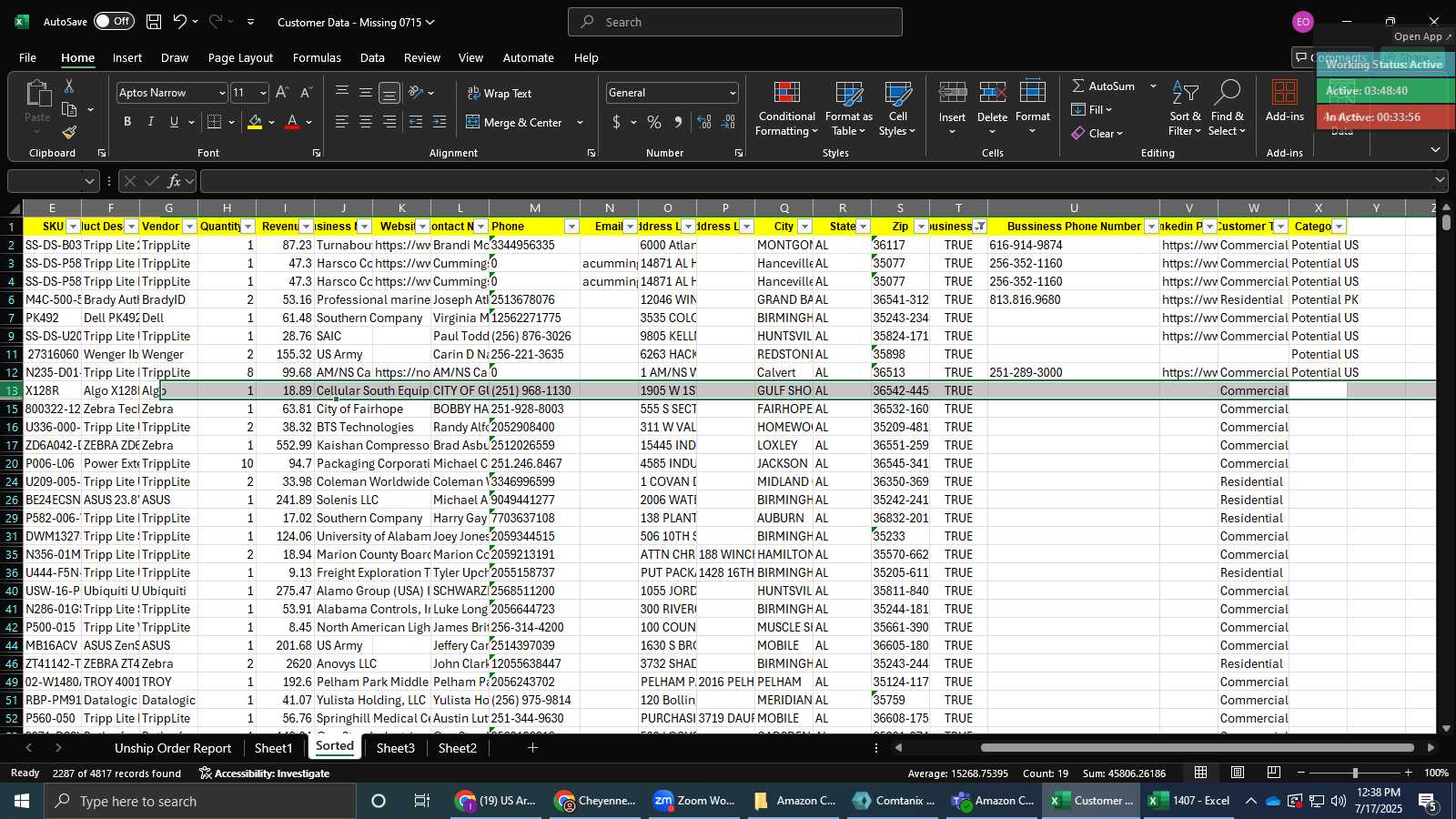The image size is (1456, 819).
Task: Open Vendor column filter dropdown
Action: [189, 227]
